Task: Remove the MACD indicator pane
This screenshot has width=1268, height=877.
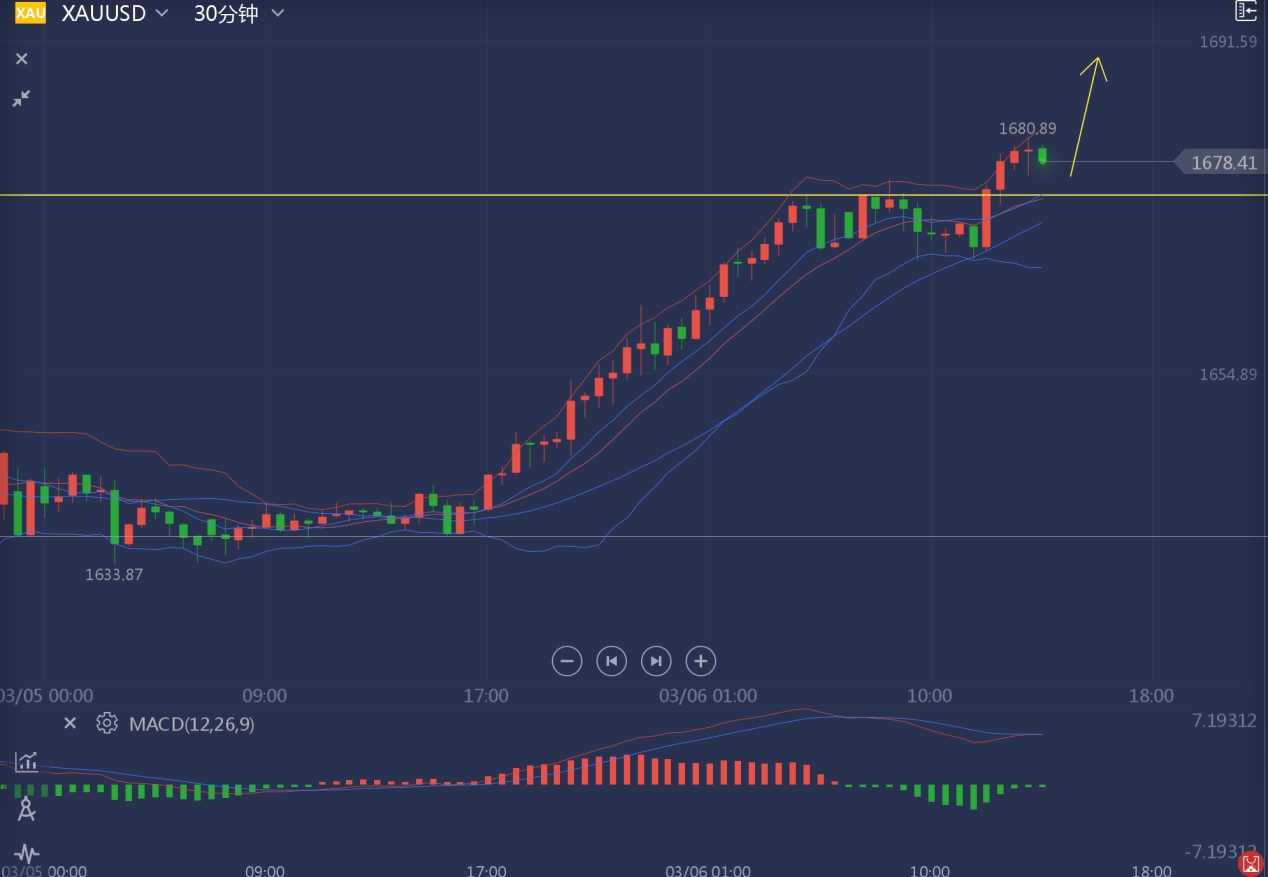Action: [x=70, y=723]
